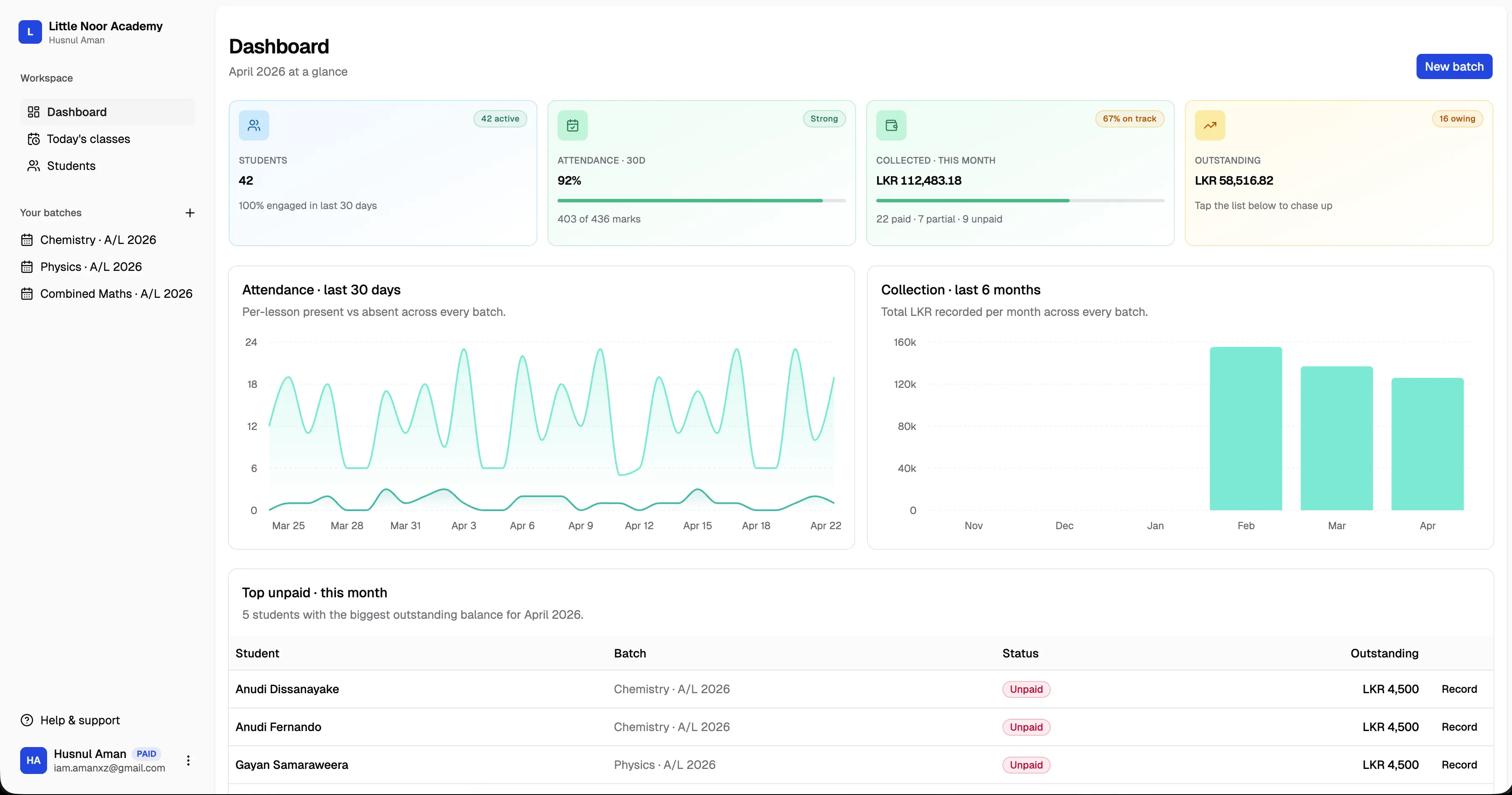The width and height of the screenshot is (1512, 795).
Task: Click the Students people icon in sidebar
Action: tap(34, 166)
